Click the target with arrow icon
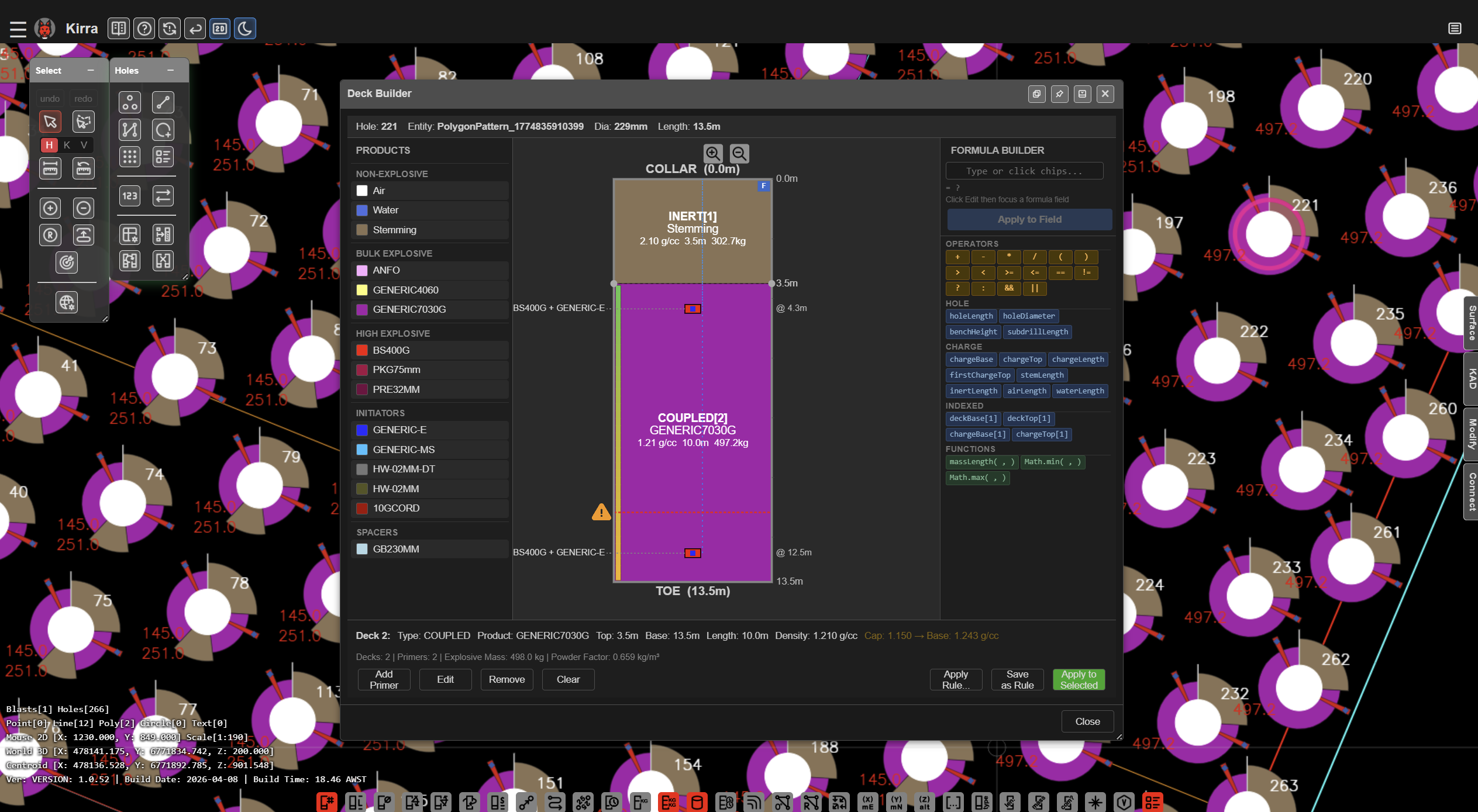This screenshot has height=812, width=1478. tap(67, 262)
